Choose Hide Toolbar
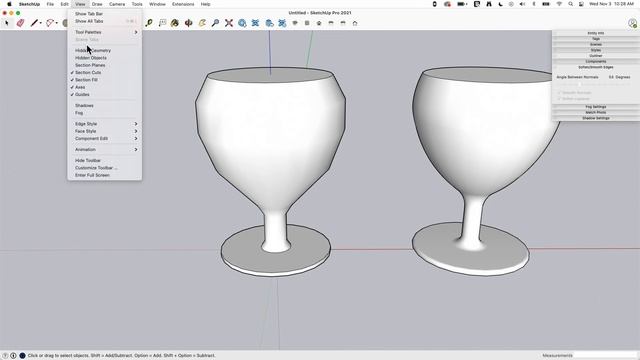Viewport: 640px width, 360px height. click(x=104, y=161)
